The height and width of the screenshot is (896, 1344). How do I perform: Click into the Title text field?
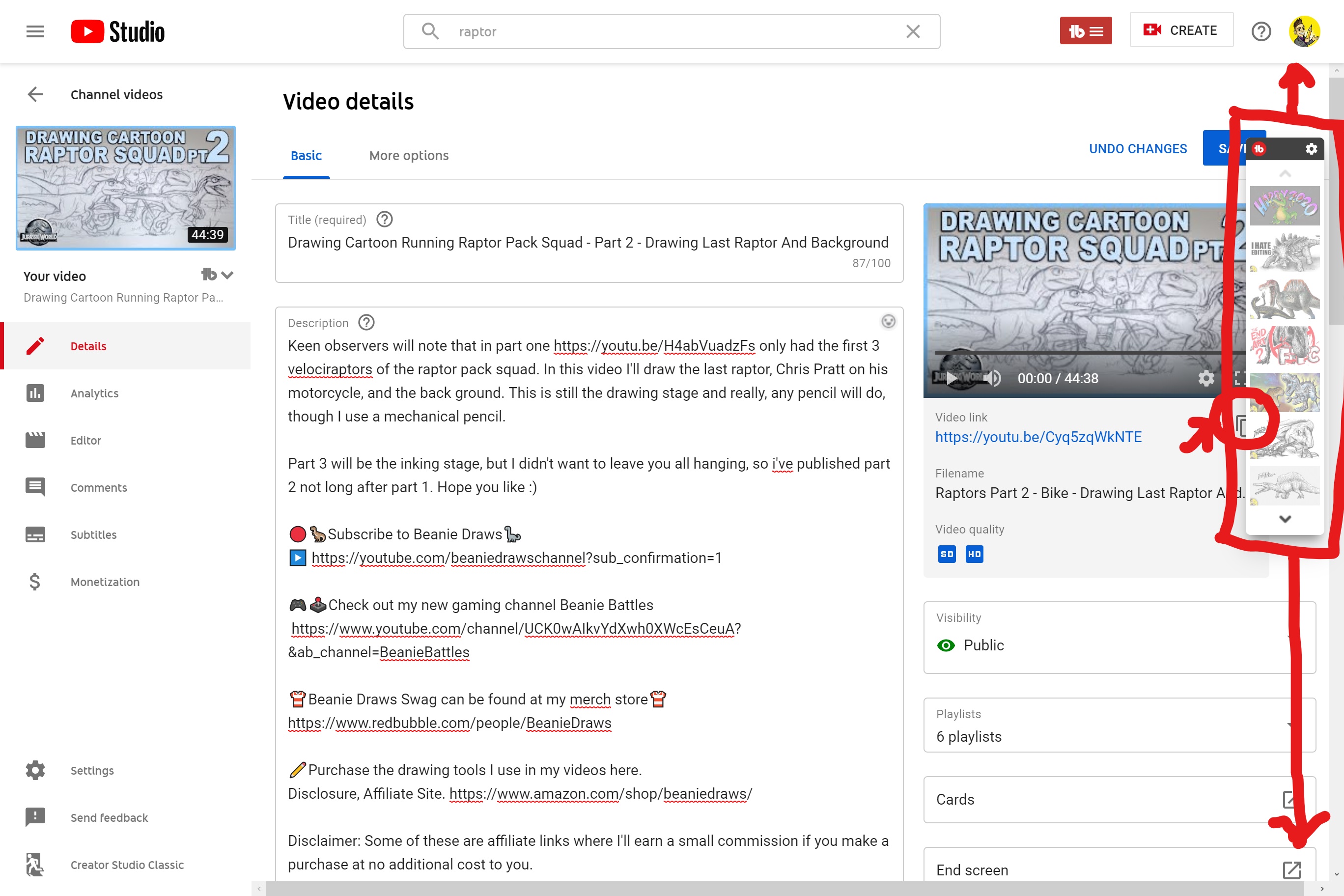588,242
